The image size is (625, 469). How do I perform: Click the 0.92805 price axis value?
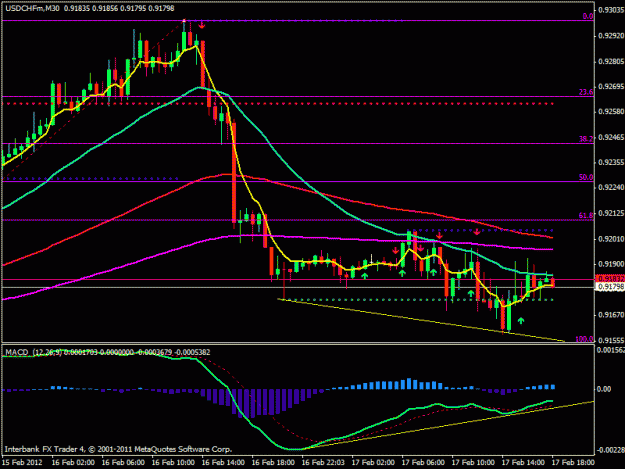pos(611,61)
